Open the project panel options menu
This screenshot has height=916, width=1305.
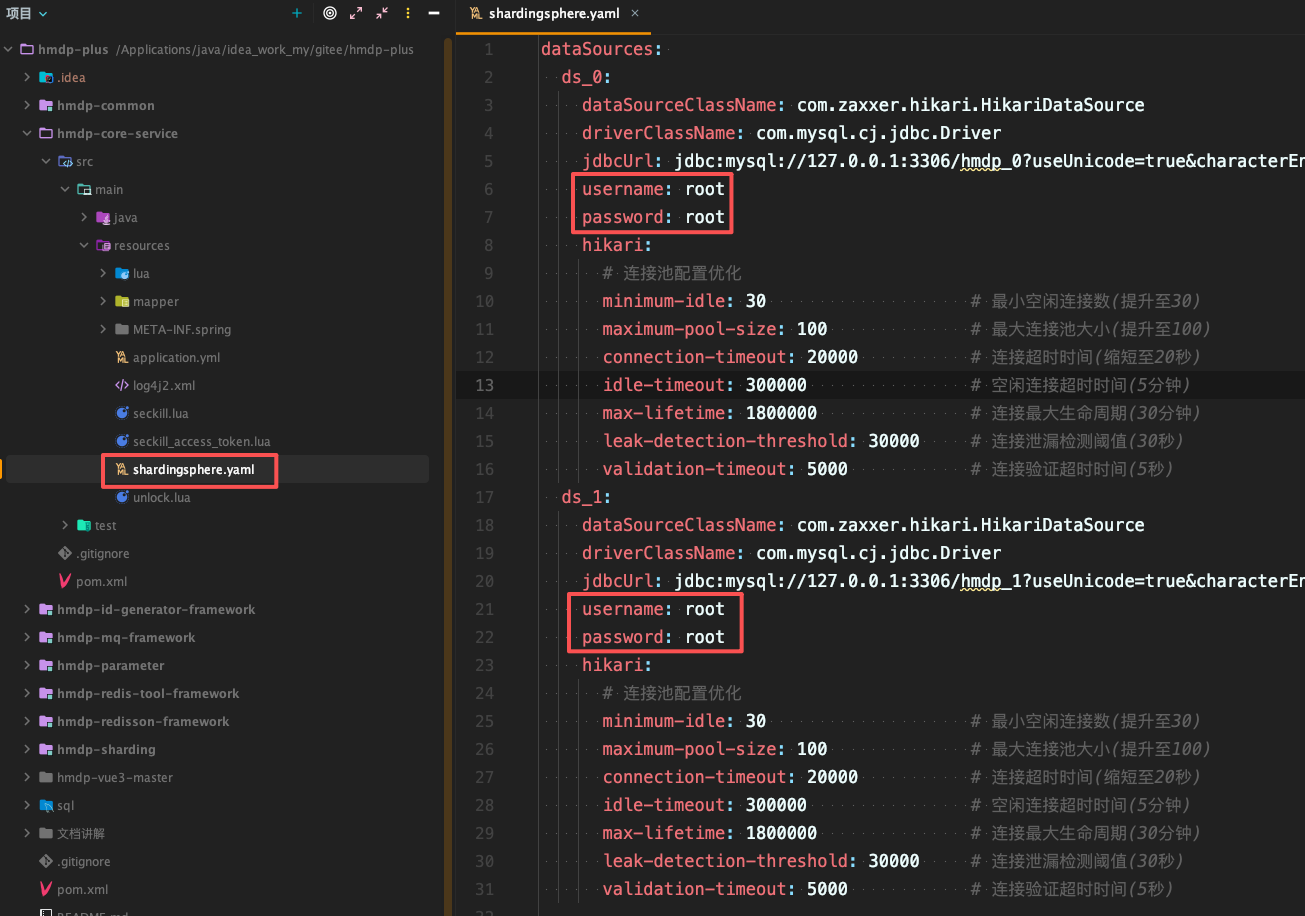point(407,14)
